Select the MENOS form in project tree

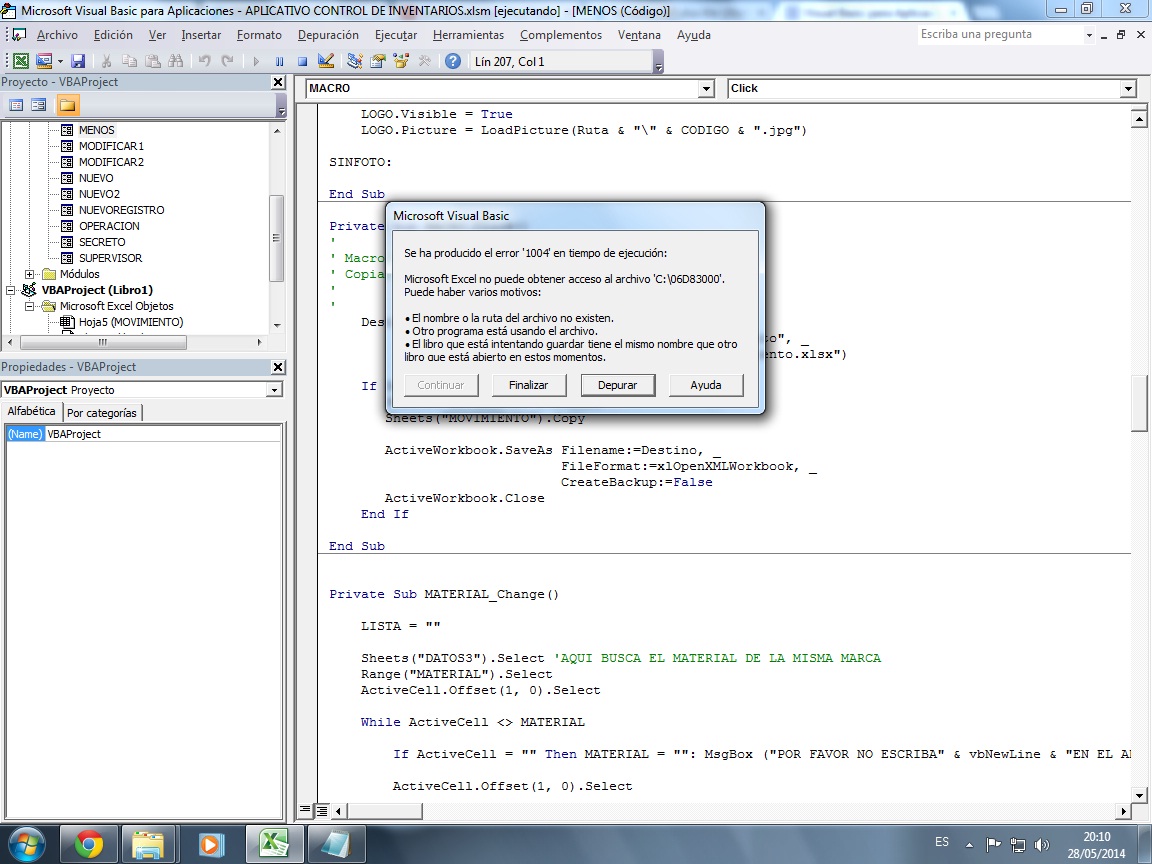(x=97, y=130)
